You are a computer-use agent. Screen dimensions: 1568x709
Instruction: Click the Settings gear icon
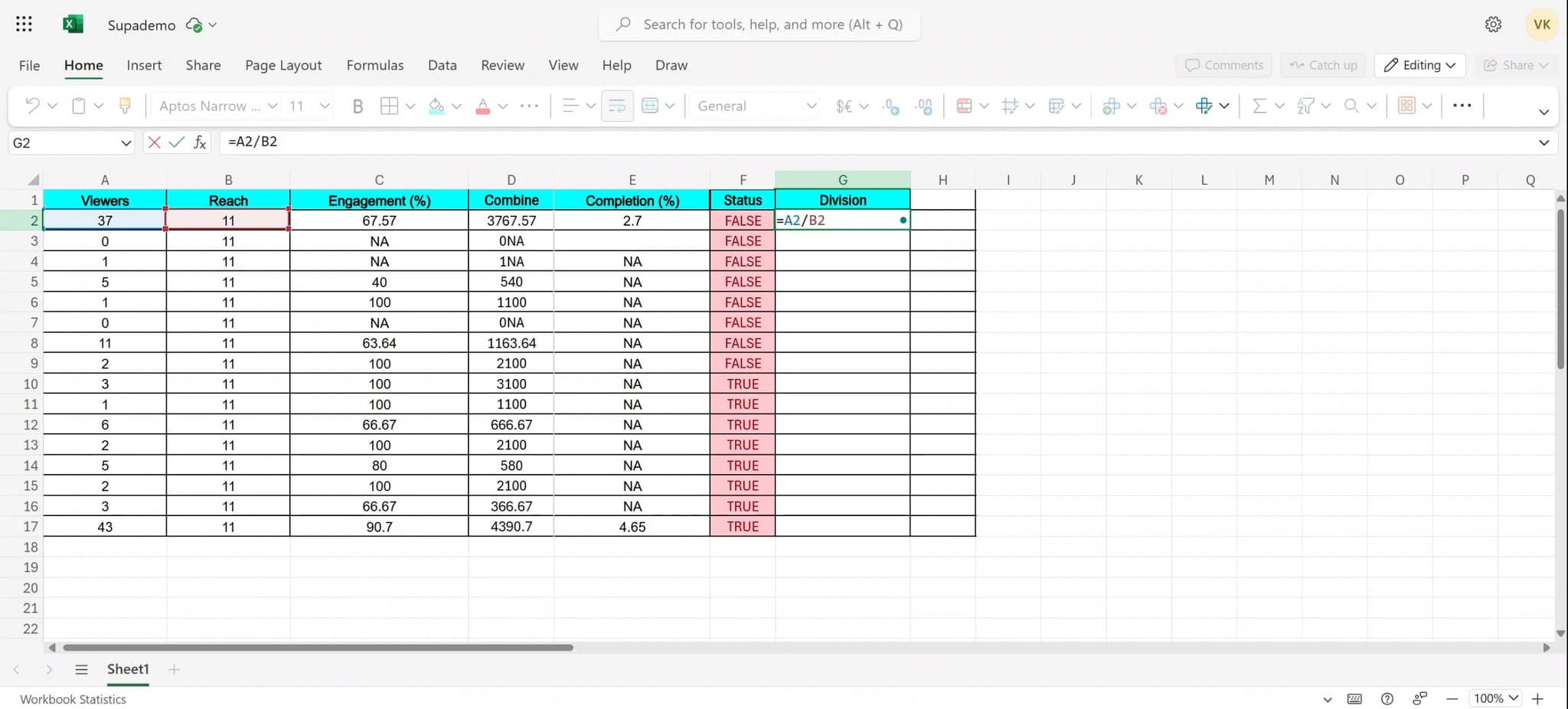click(1491, 24)
